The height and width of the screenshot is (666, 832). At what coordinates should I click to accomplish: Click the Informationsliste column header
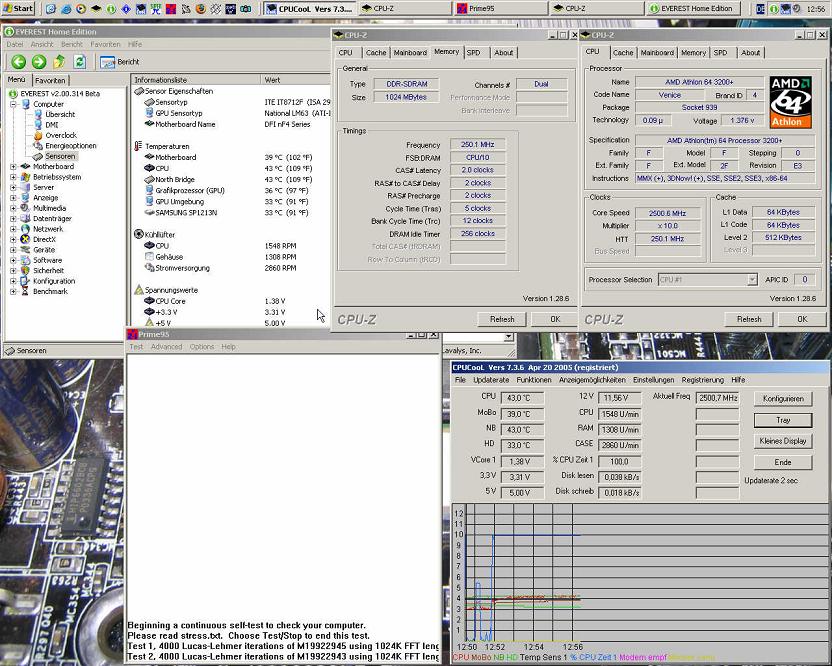point(196,80)
